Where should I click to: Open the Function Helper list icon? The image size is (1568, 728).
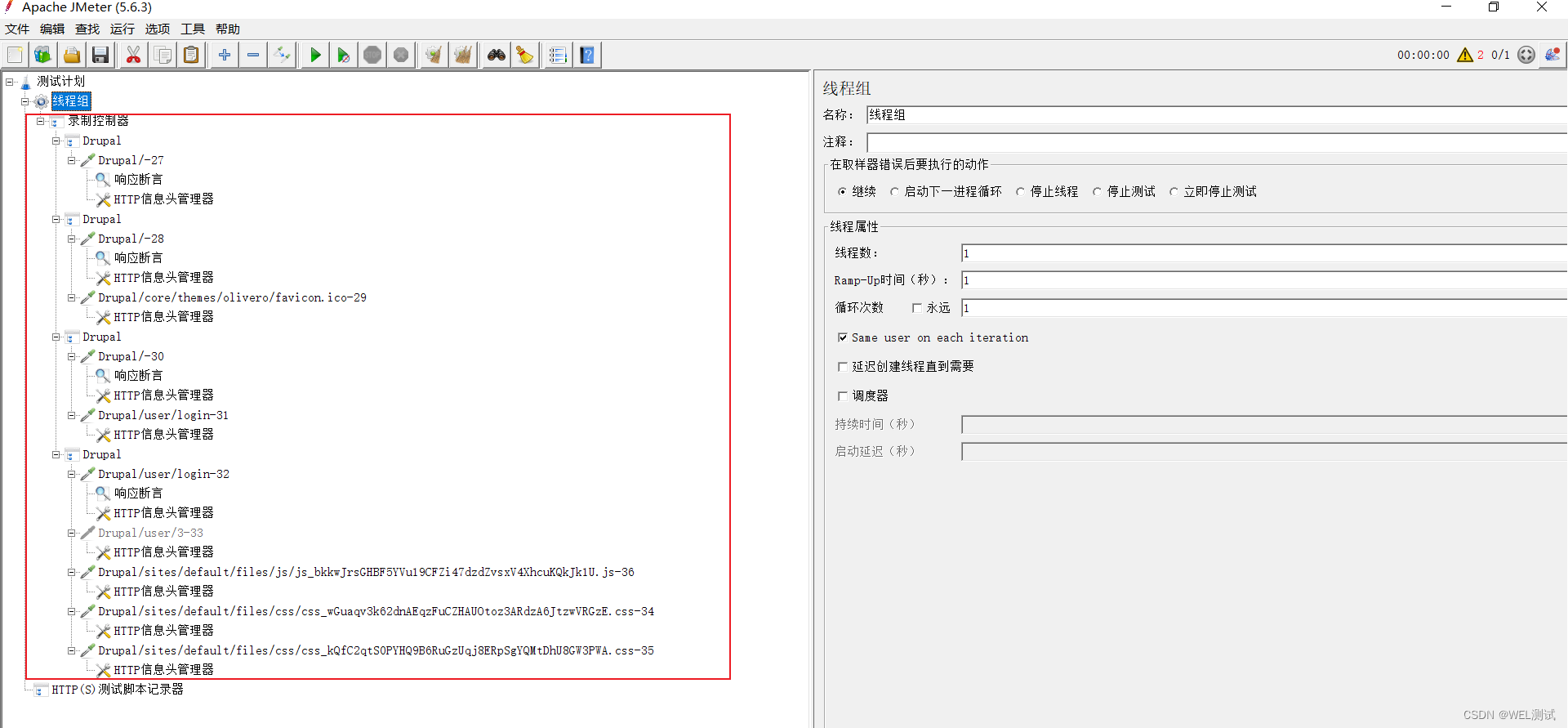558,55
